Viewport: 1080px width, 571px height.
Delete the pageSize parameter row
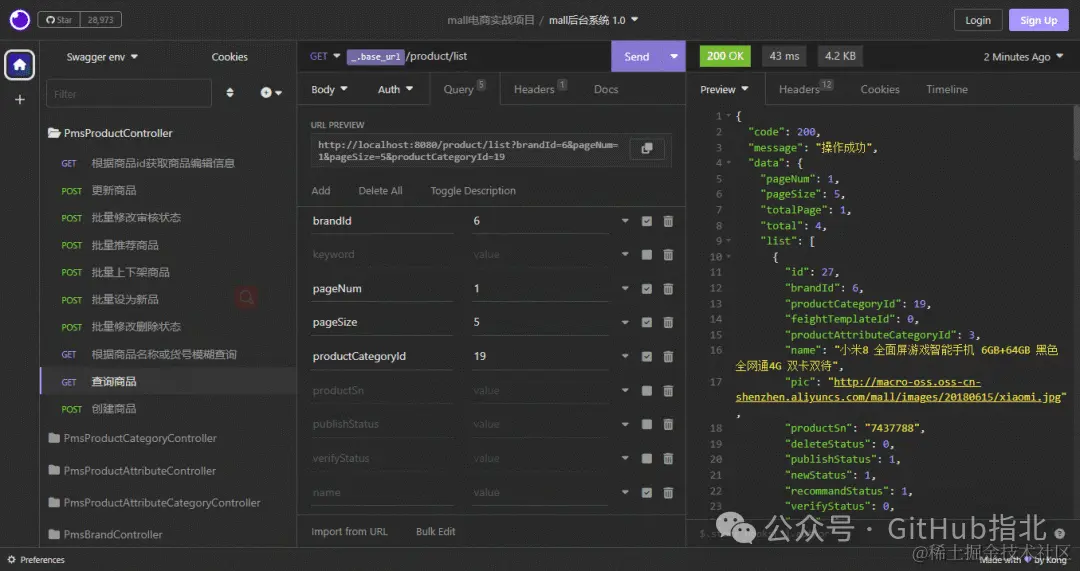[x=668, y=322]
